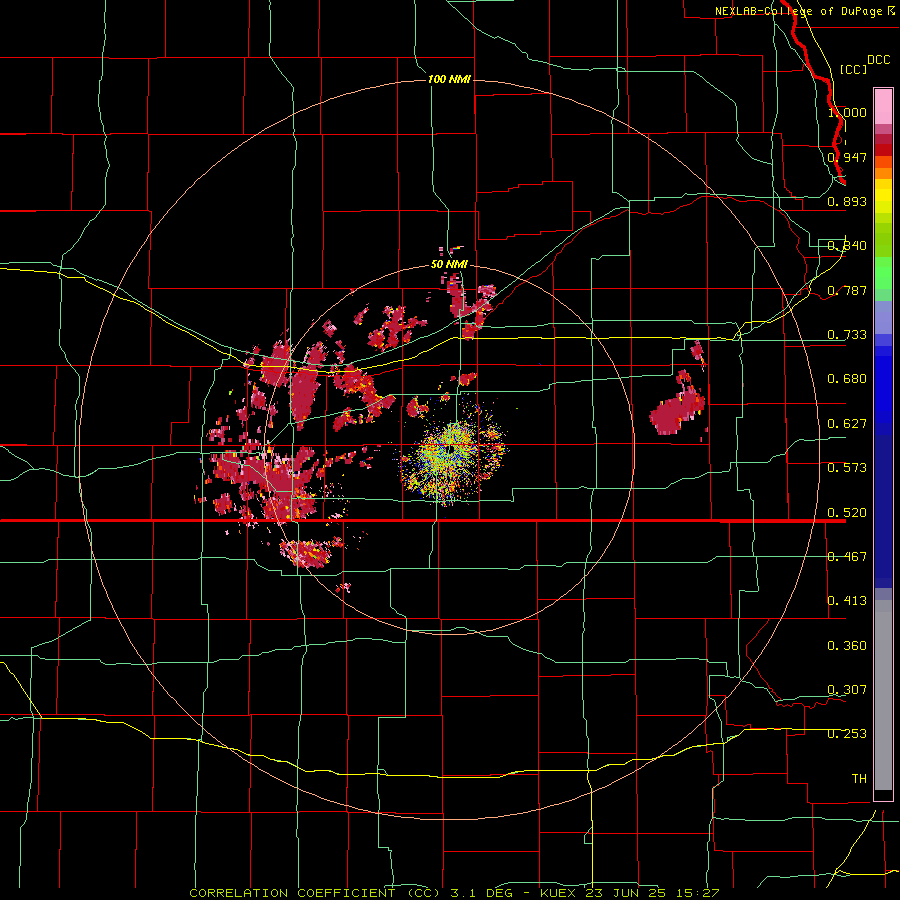Click the 0.840 value on color scale

pos(847,246)
